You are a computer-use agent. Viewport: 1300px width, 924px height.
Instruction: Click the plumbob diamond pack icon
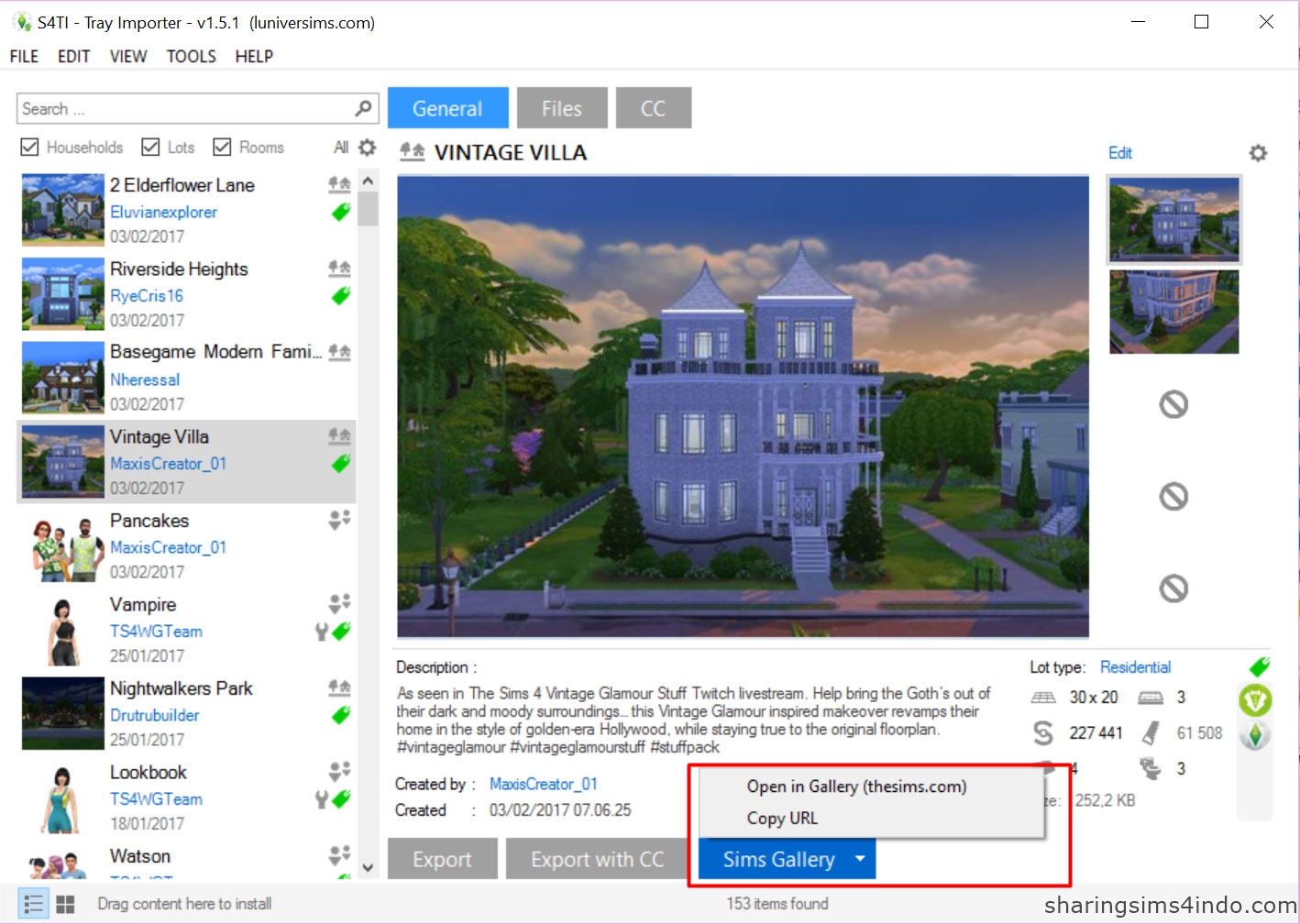[x=1255, y=735]
